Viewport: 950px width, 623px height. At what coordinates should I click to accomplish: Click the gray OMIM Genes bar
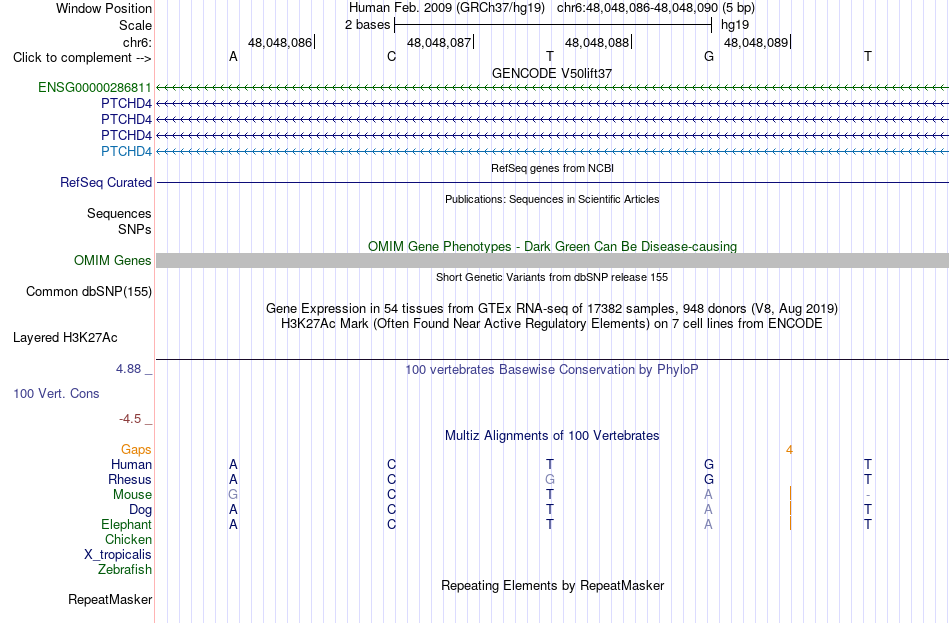[x=552, y=261]
